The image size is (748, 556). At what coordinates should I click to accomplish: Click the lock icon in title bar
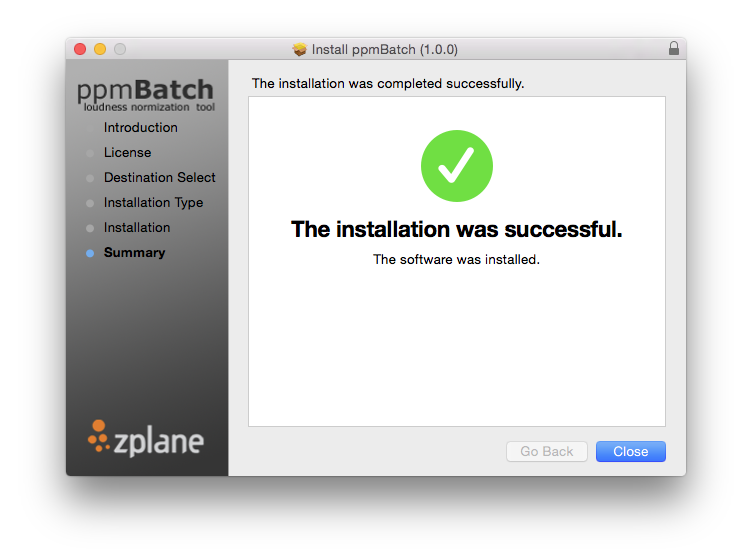673,49
